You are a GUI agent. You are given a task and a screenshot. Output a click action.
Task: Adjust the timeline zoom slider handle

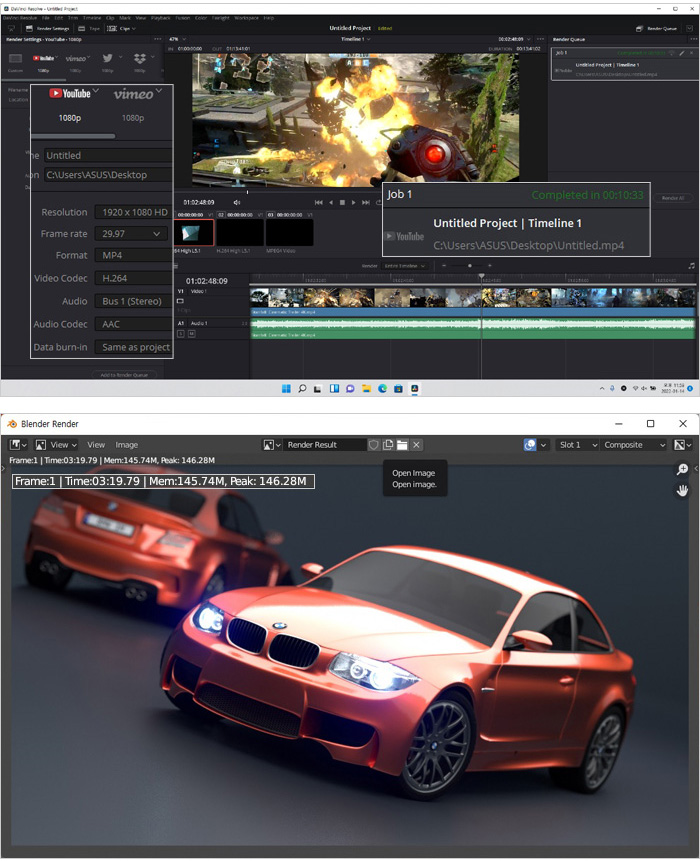(x=469, y=266)
